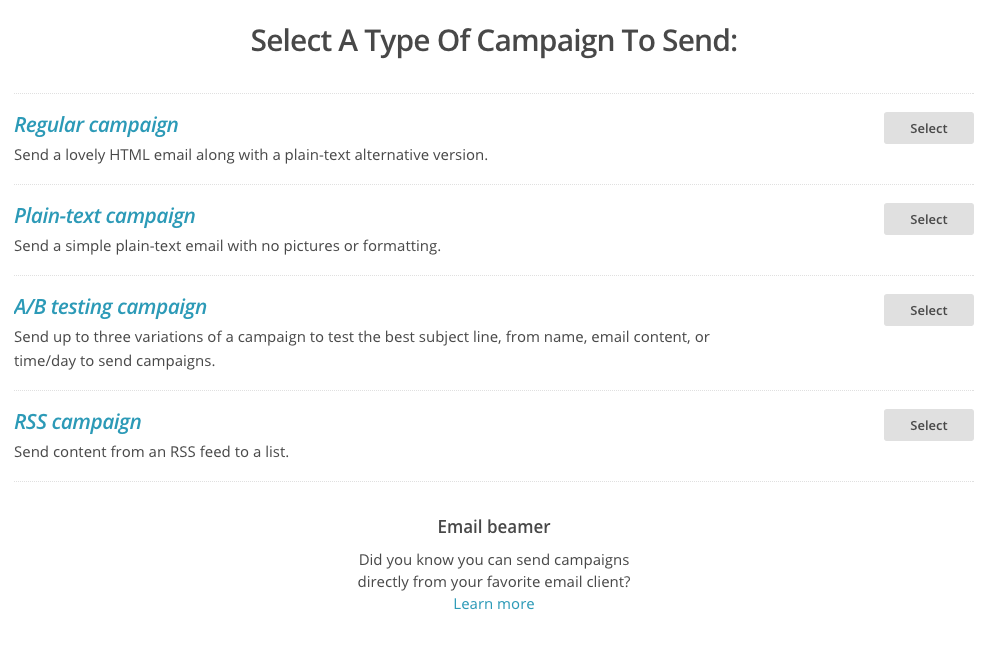This screenshot has width=1001, height=645.
Task: Click 'Did you know you can send campaigns' text
Action: tap(494, 560)
